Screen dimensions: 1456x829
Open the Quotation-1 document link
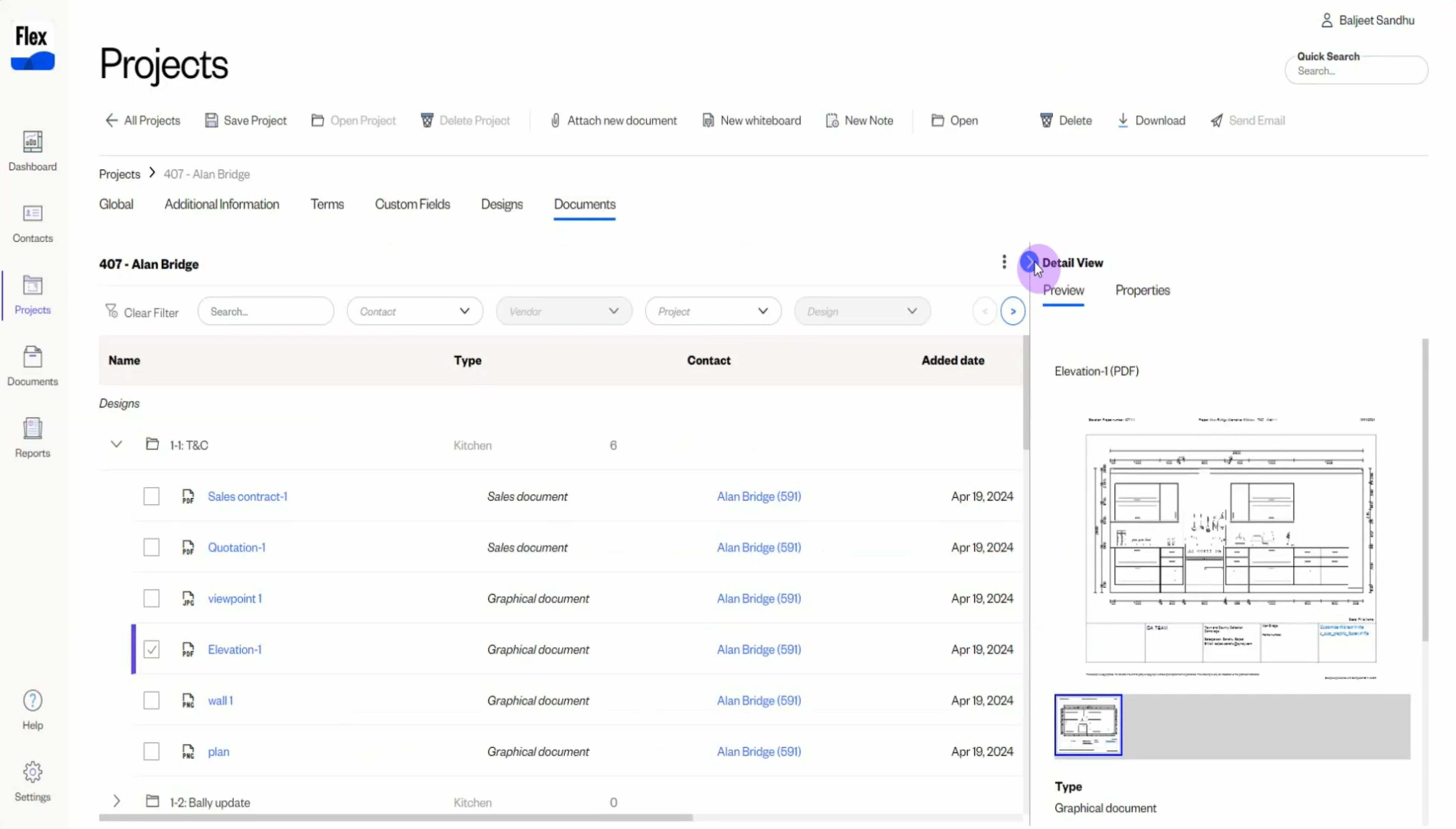point(236,548)
